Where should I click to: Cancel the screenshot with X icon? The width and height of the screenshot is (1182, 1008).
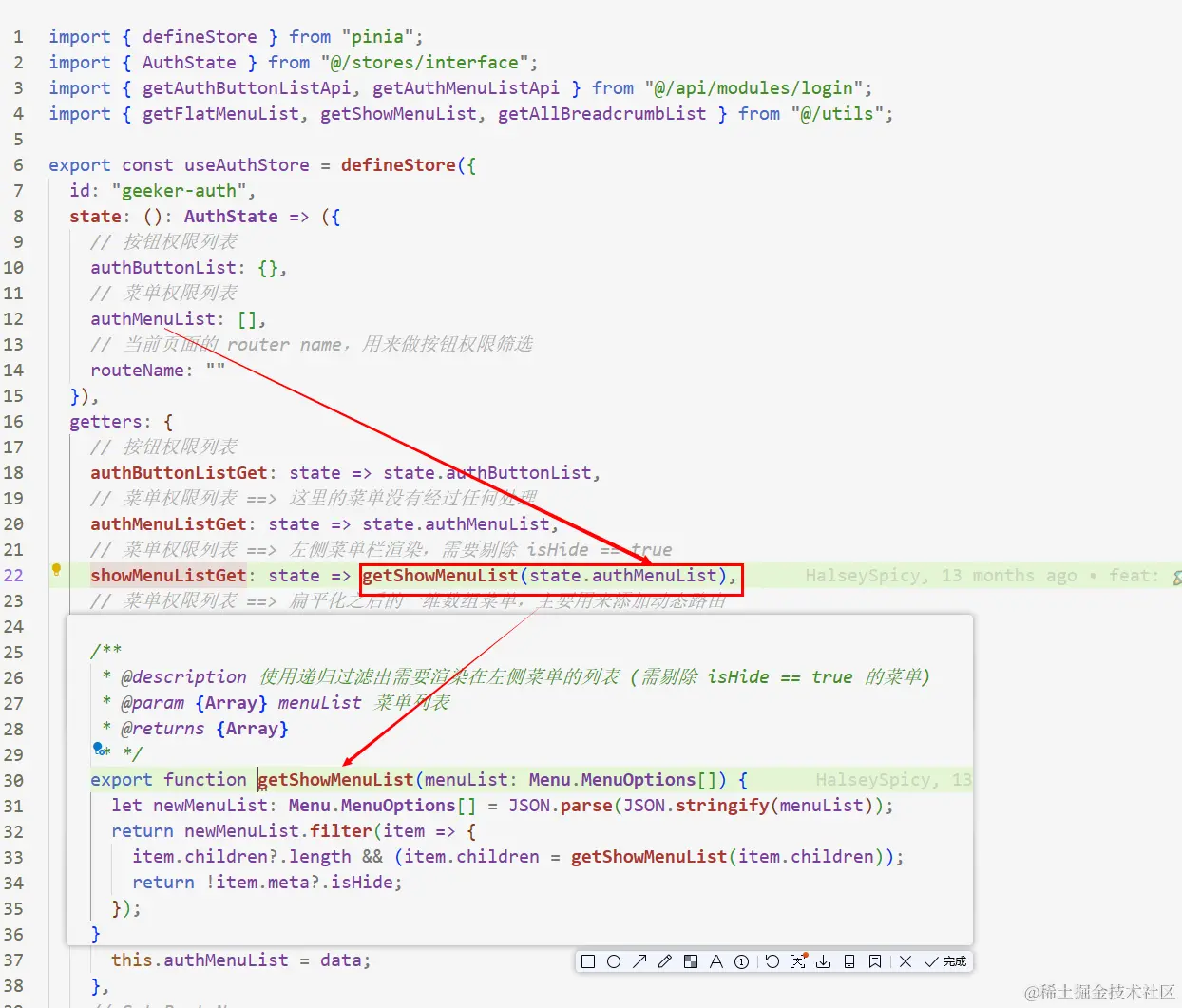pos(906,961)
